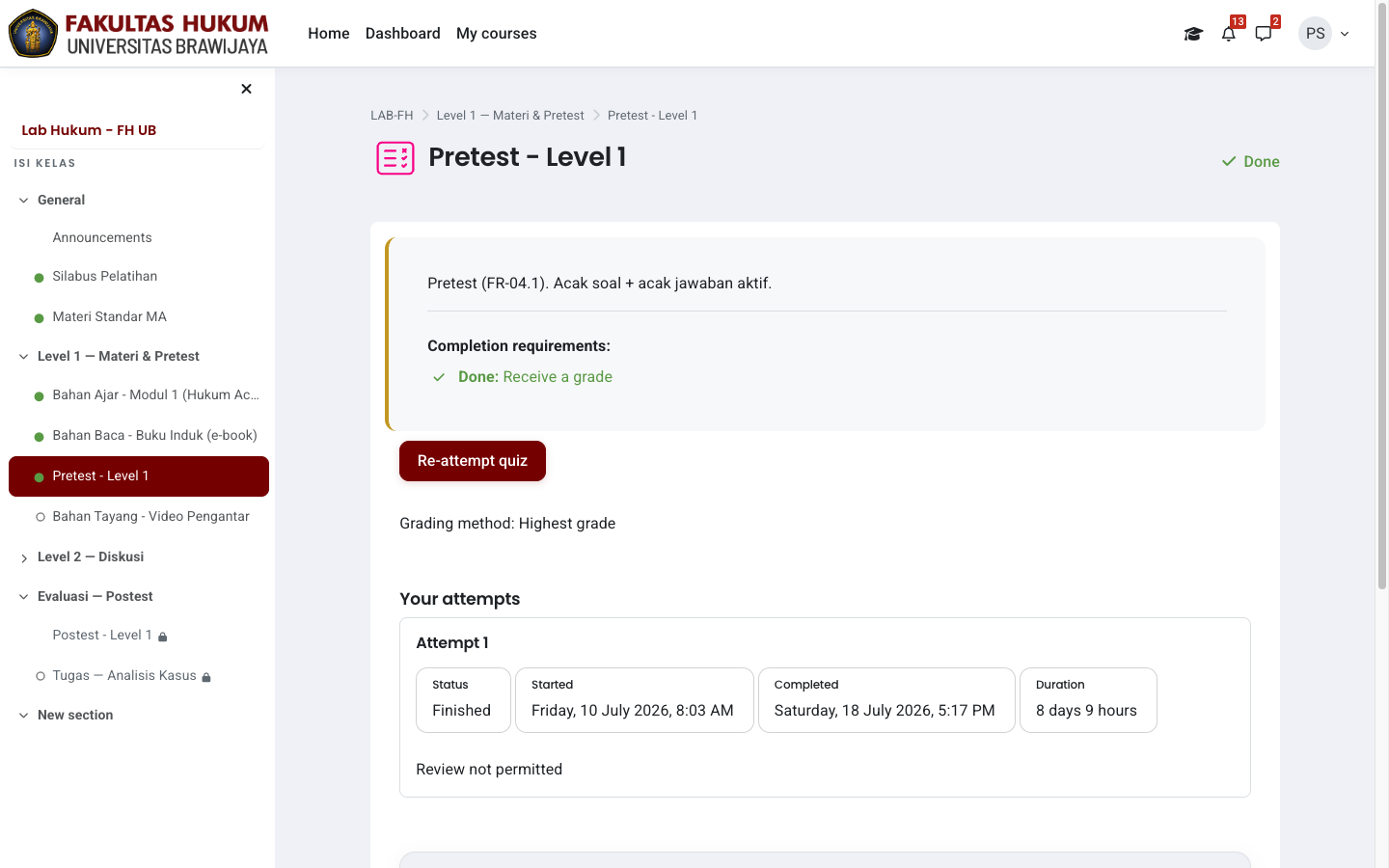Open the graduation cap icon in header
This screenshot has width=1389, height=868.
[1193, 34]
